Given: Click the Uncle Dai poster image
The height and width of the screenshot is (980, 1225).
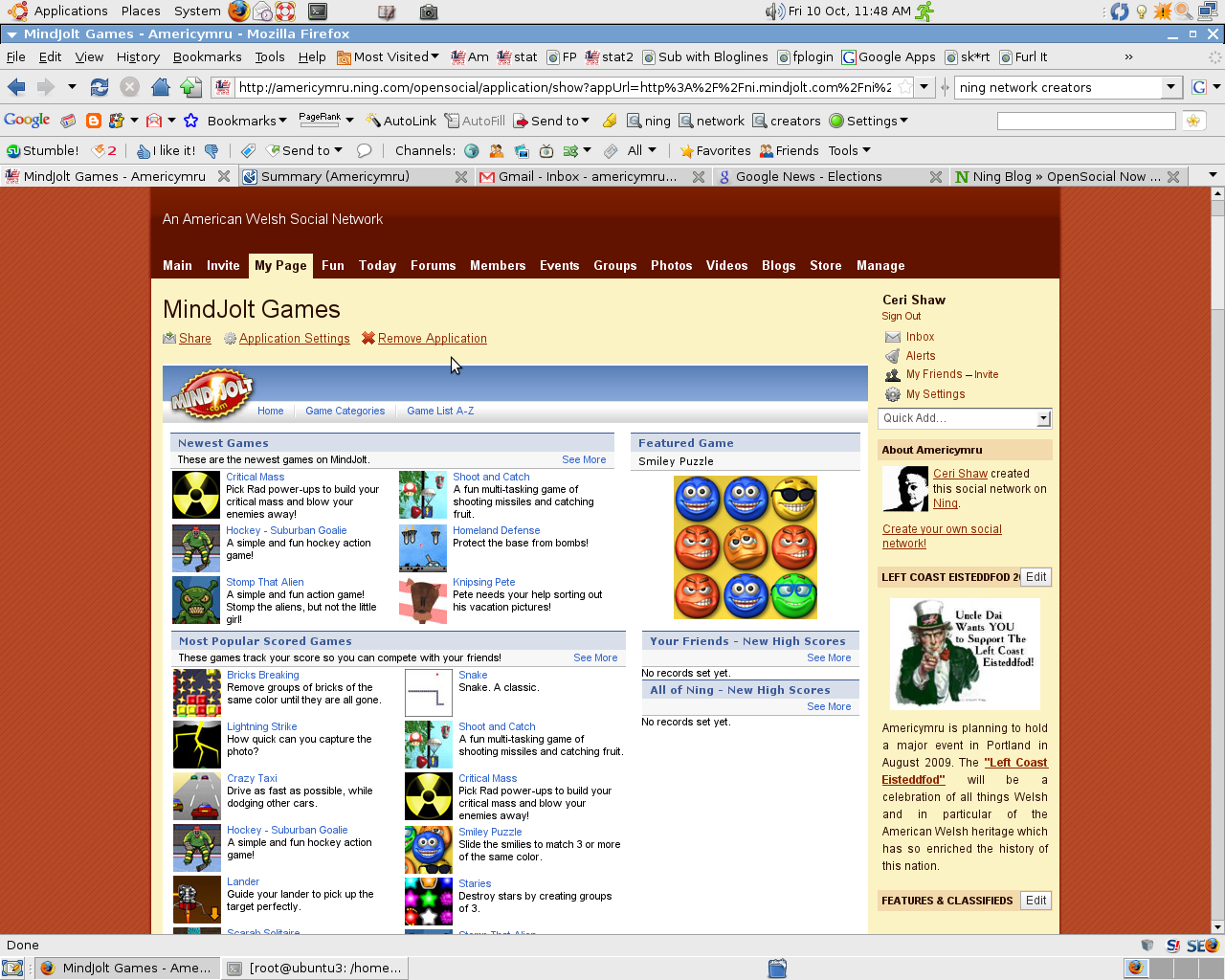Looking at the screenshot, I should [965, 654].
